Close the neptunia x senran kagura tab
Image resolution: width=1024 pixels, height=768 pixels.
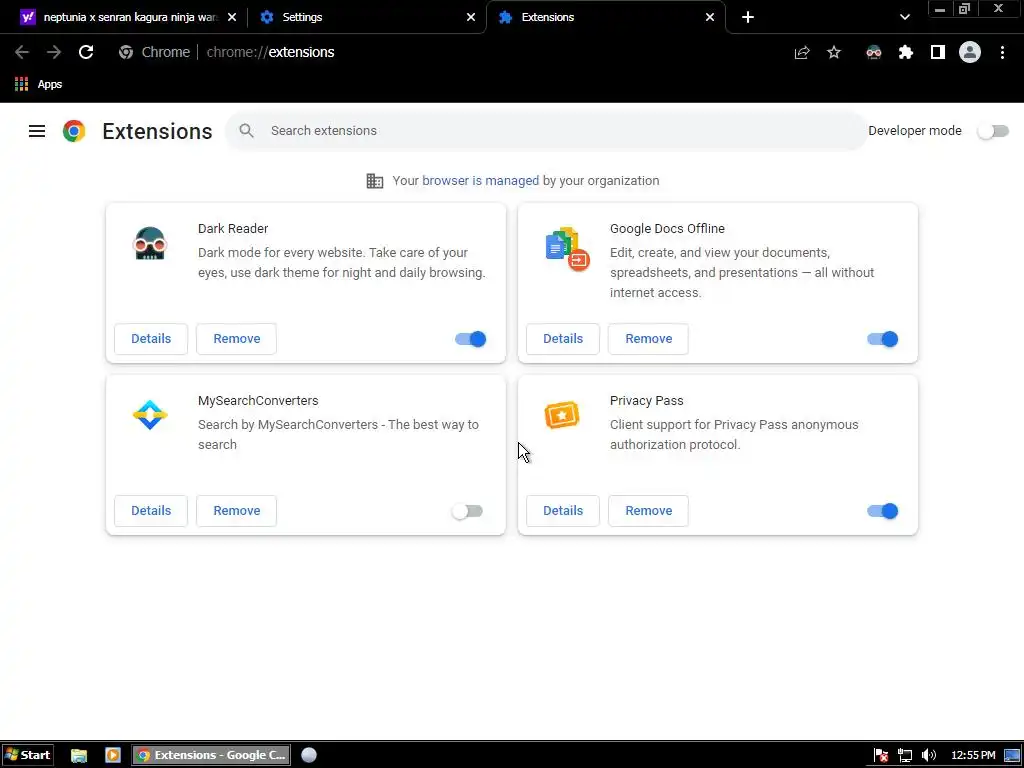coord(232,17)
